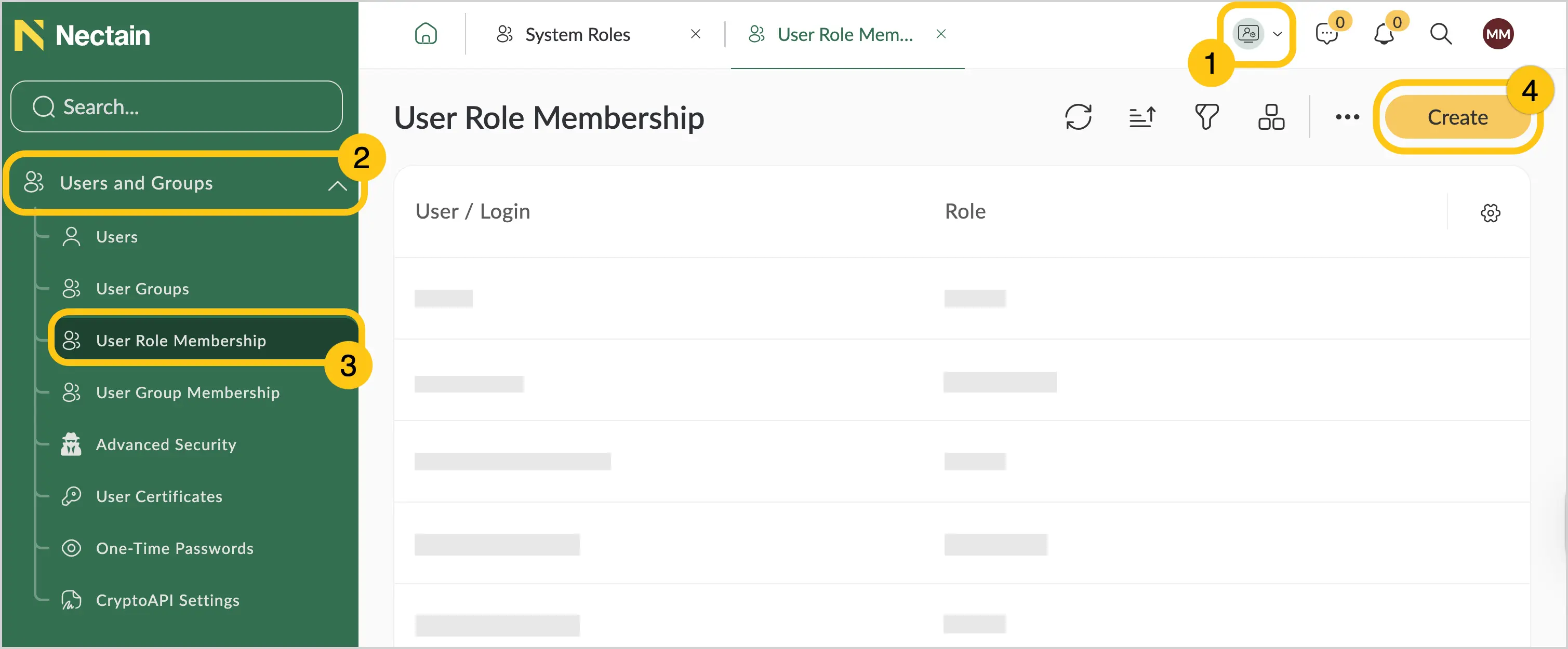This screenshot has height=649, width=1568.
Task: Close the System Roles tab
Action: click(x=695, y=34)
